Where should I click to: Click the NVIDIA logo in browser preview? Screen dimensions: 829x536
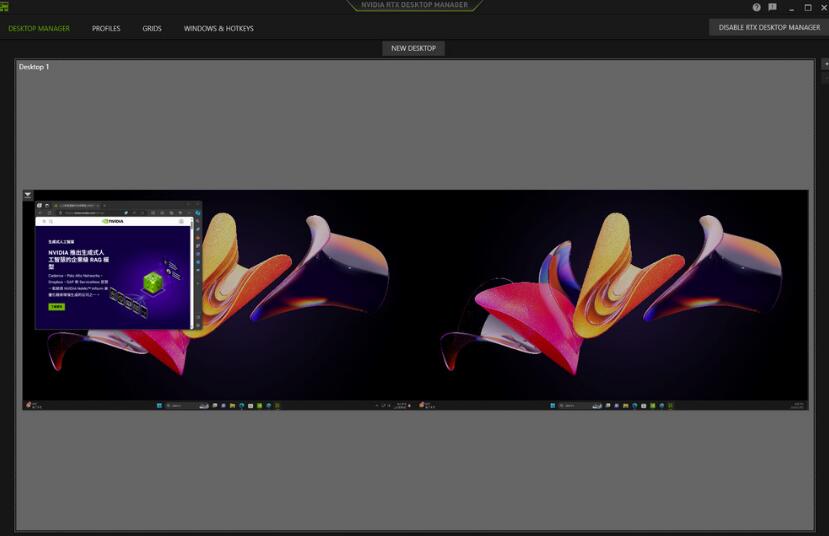point(112,221)
